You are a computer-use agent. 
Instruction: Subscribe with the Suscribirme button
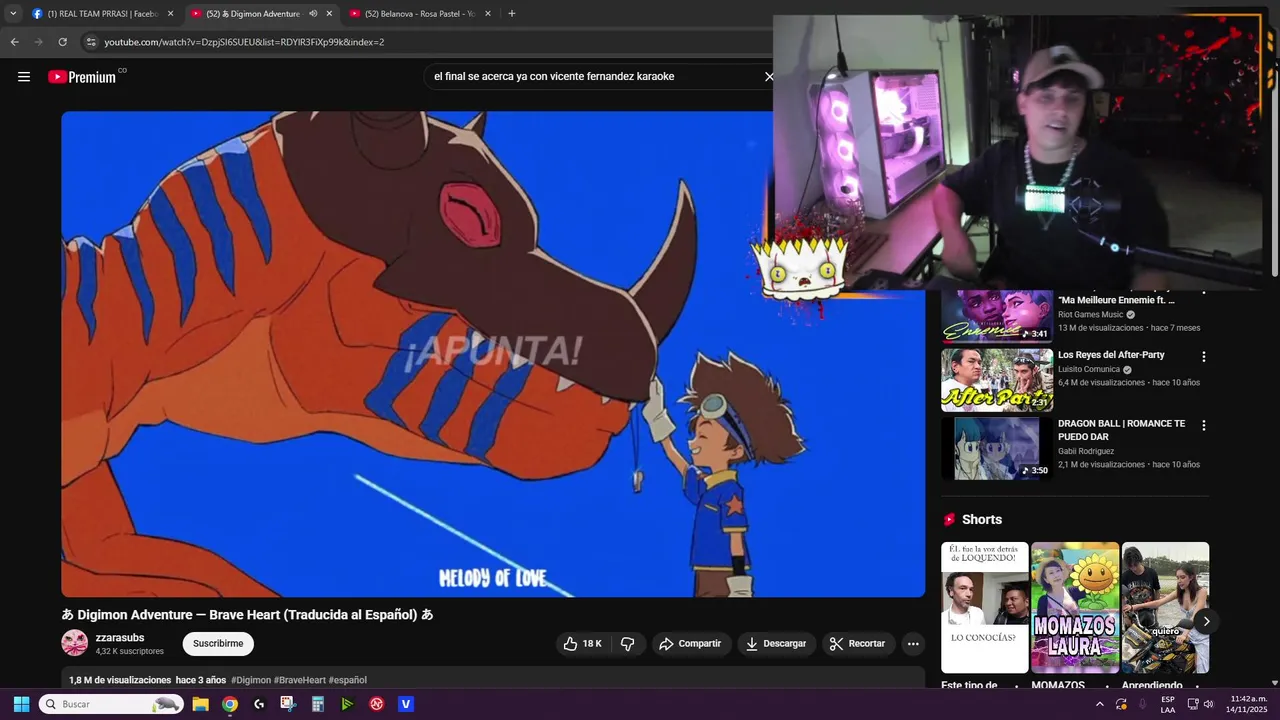point(218,644)
